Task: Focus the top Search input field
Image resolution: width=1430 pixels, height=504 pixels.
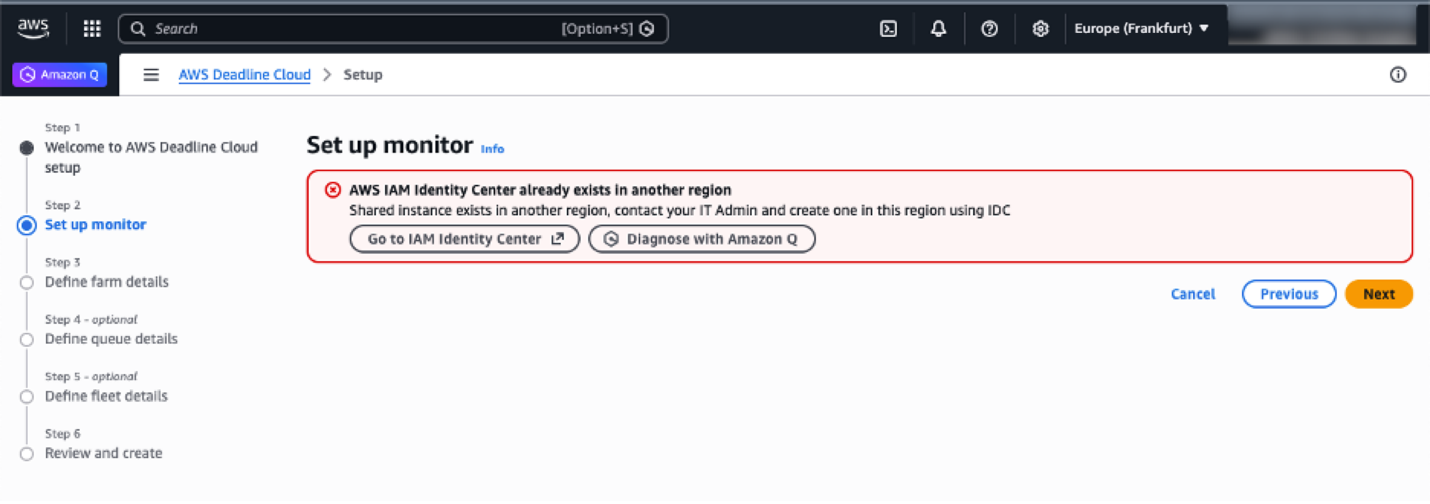Action: tap(393, 29)
